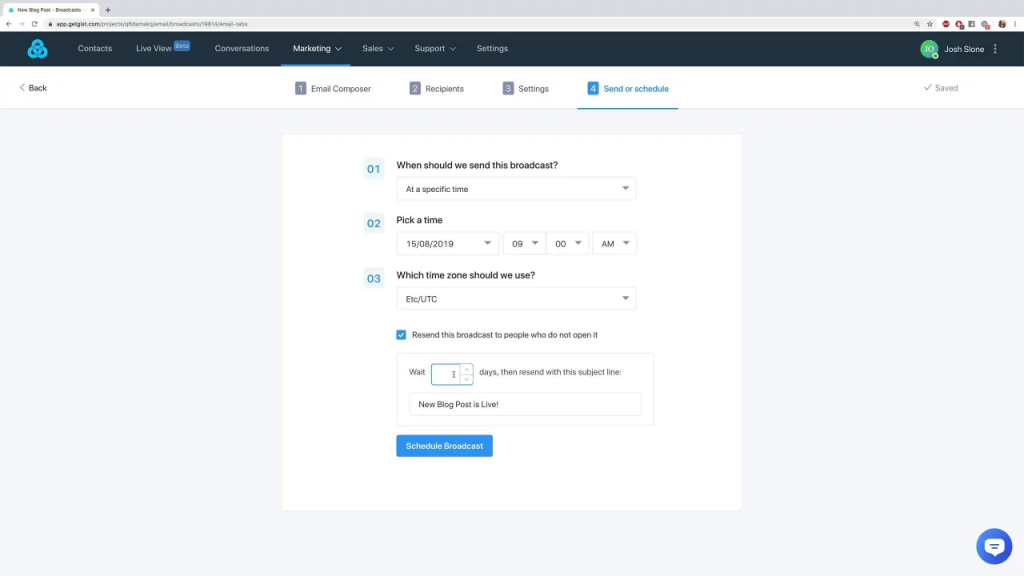Open the chat messenger bubble

coord(993,546)
